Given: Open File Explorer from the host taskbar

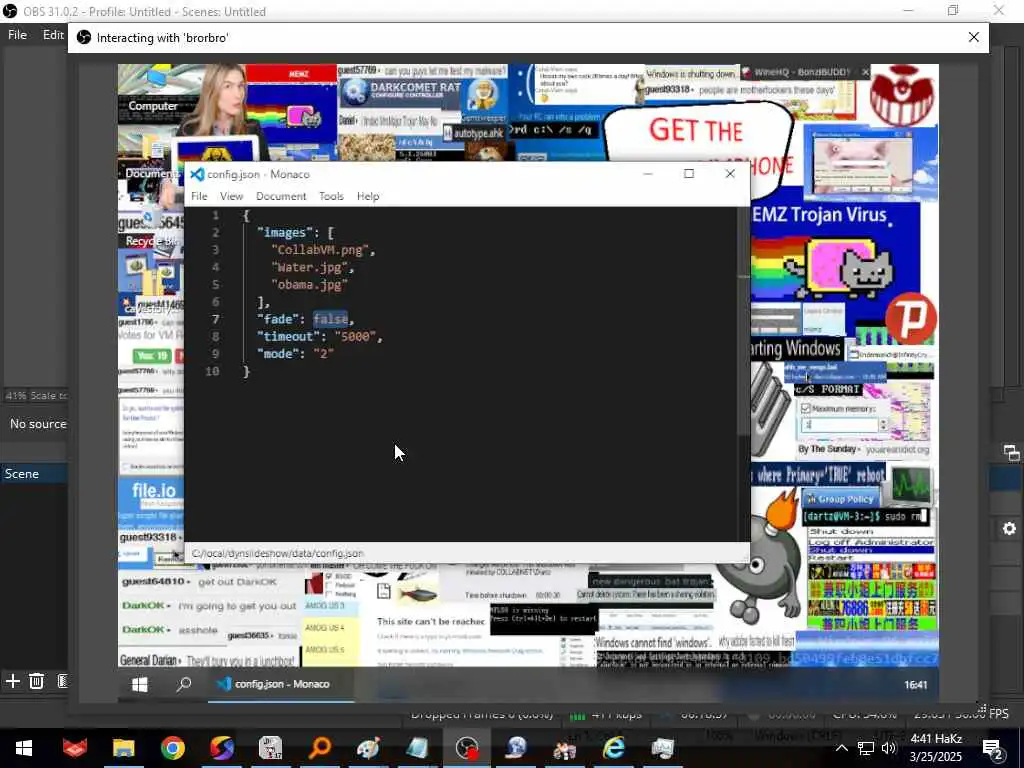Looking at the screenshot, I should coord(123,748).
